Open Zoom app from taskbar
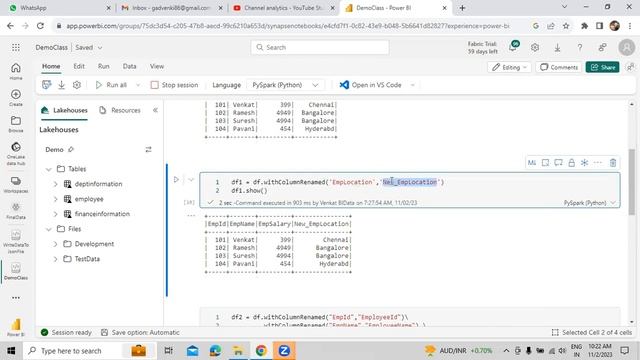The width and height of the screenshot is (640, 360). point(284,350)
